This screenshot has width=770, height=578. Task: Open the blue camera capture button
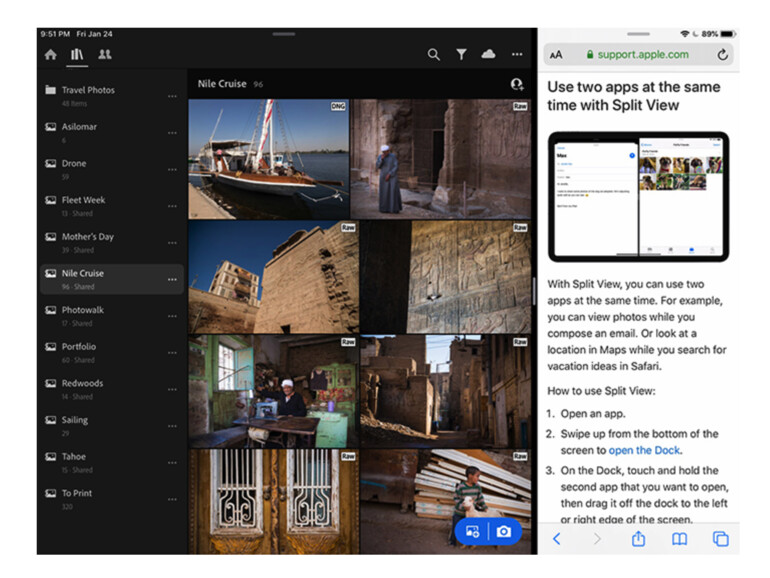504,531
